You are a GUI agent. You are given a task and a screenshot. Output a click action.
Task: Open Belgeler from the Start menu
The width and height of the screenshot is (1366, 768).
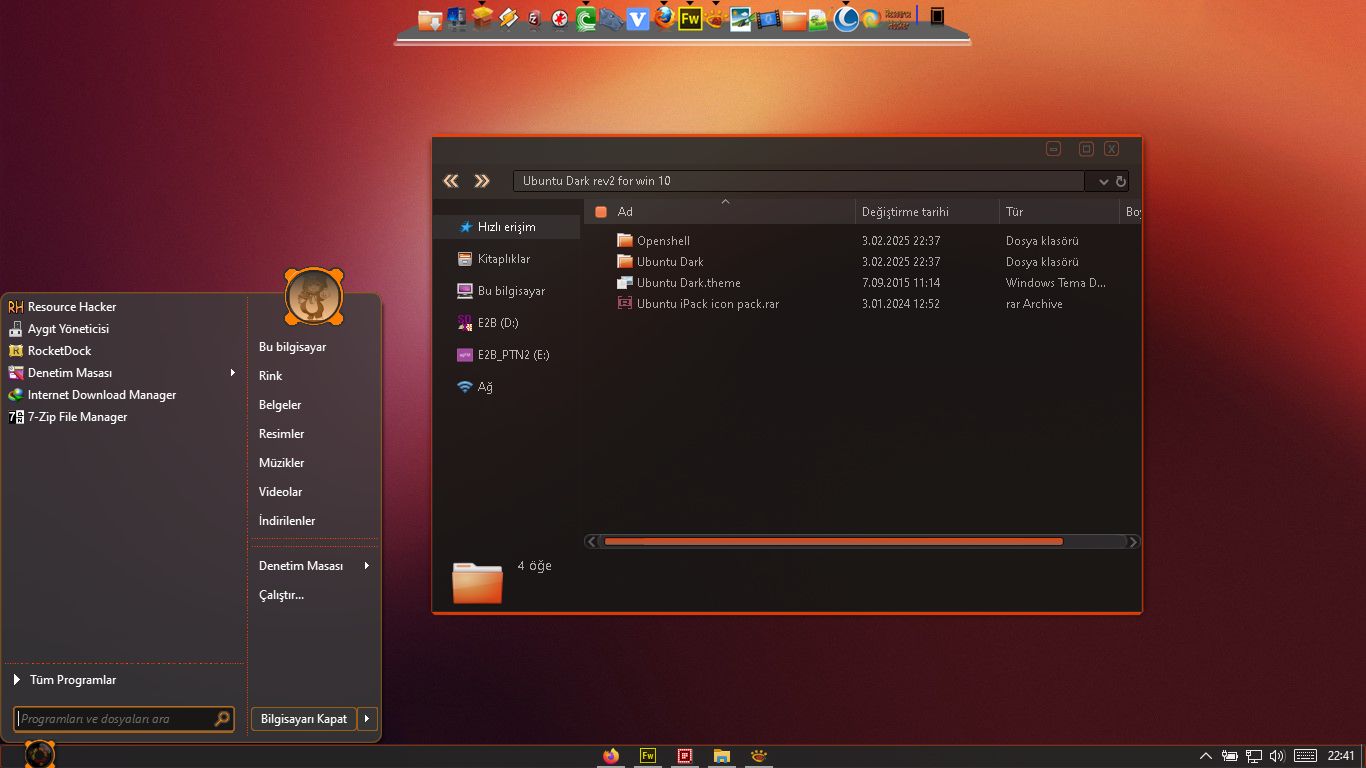pyautogui.click(x=281, y=404)
